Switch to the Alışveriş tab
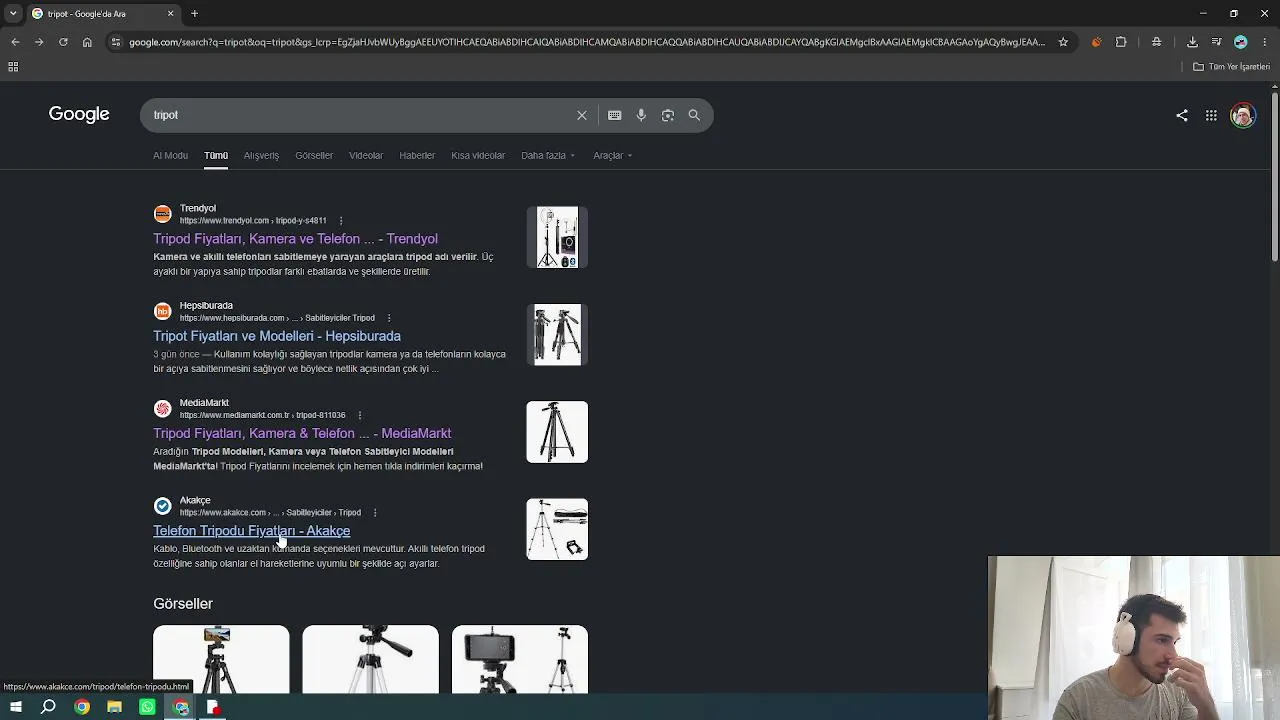The image size is (1280, 720). coord(261,155)
